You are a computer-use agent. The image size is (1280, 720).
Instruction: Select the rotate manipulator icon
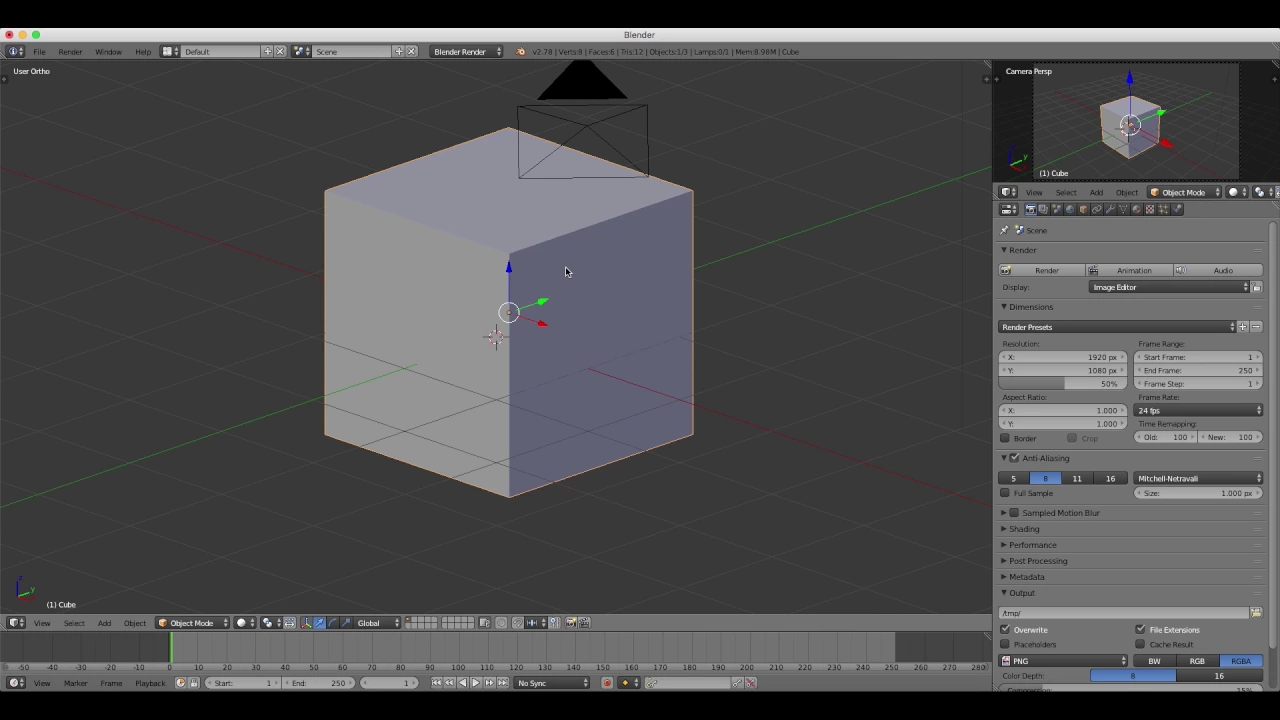click(x=331, y=623)
